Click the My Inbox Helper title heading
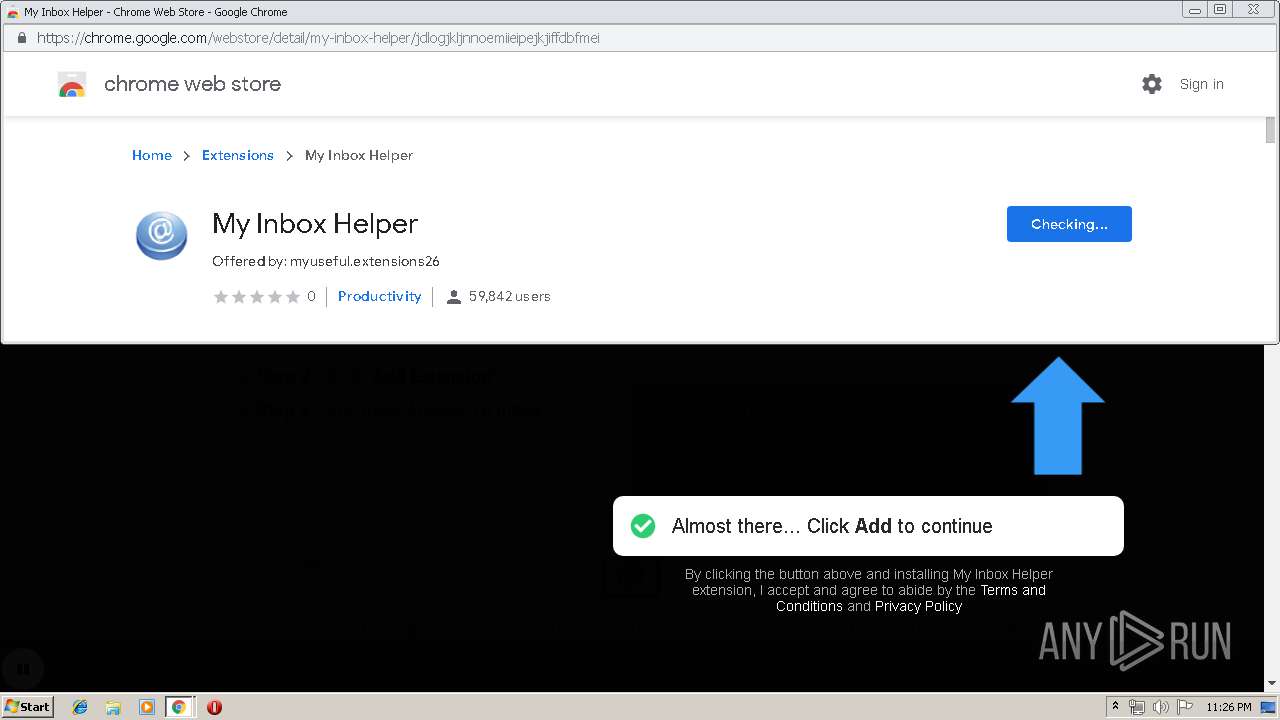Screen dimensions: 1280x720 tap(315, 224)
